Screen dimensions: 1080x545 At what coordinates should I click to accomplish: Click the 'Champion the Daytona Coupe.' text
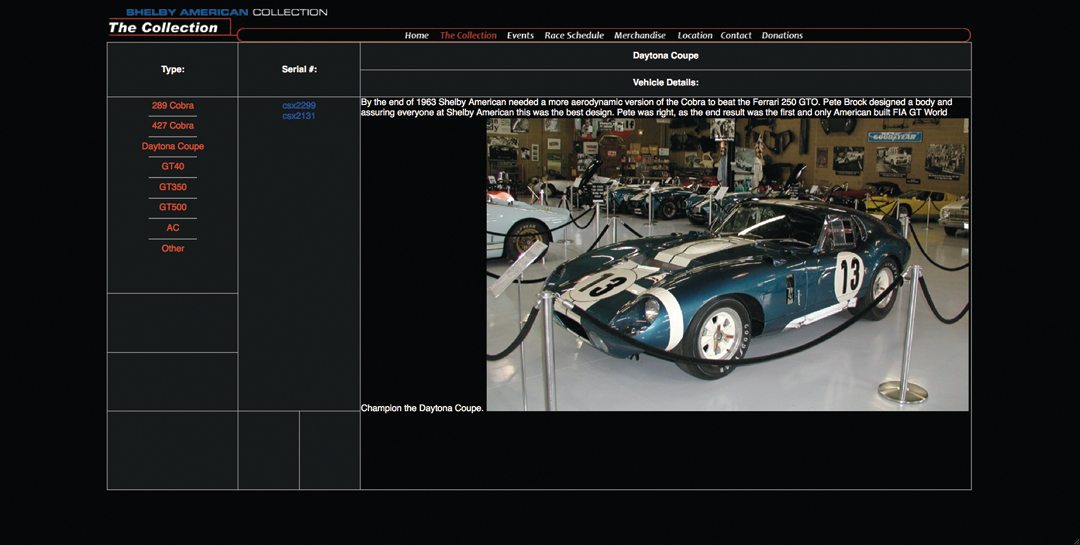pyautogui.click(x=422, y=408)
